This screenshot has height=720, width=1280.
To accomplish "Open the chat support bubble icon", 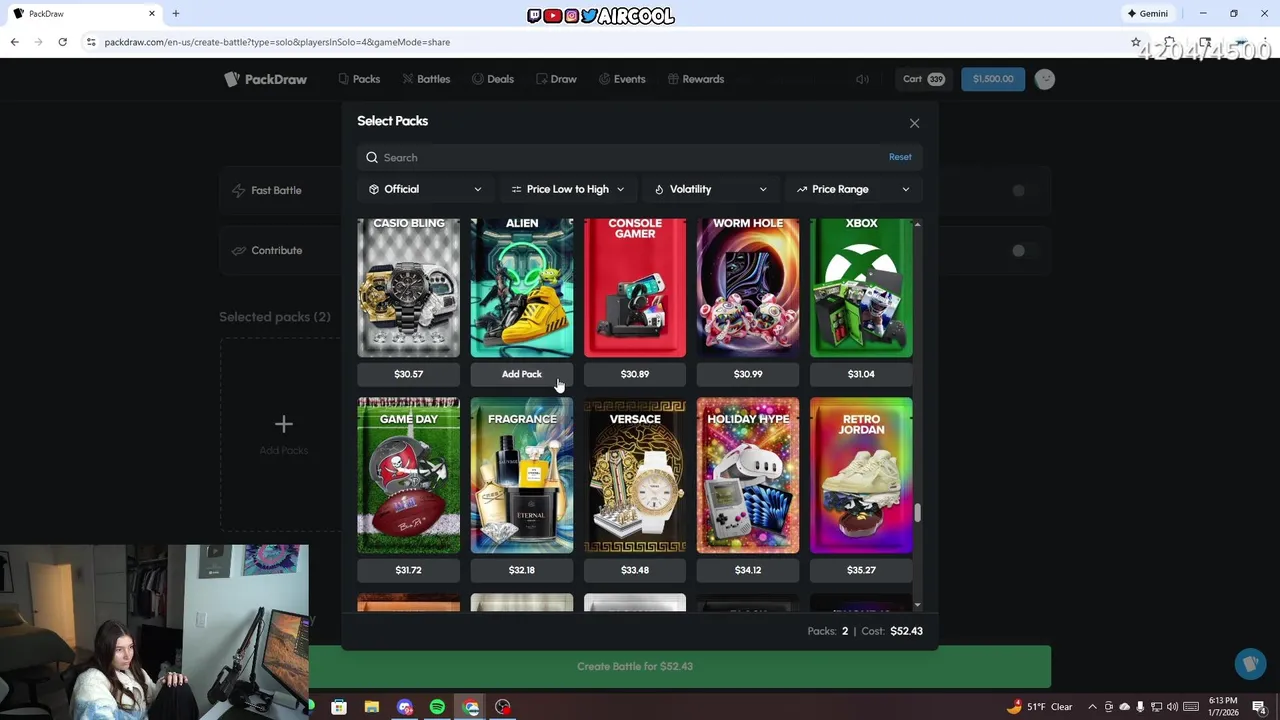I will tap(1249, 664).
